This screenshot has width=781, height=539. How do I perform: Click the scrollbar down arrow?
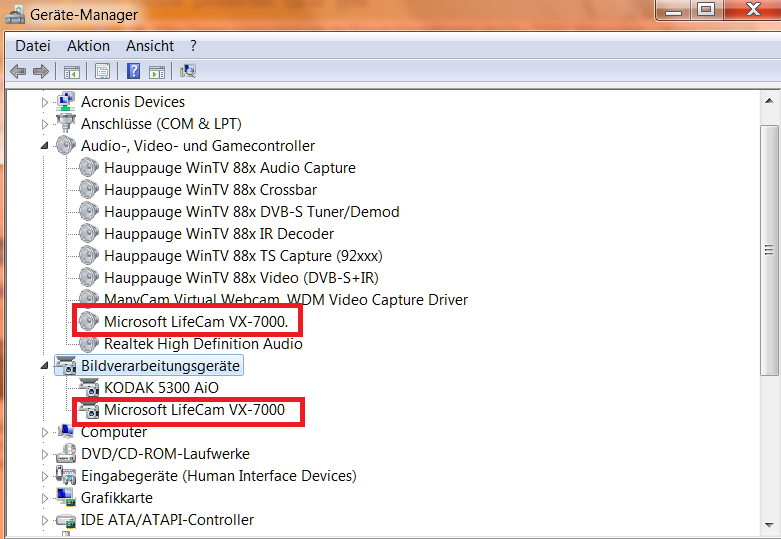[769, 526]
